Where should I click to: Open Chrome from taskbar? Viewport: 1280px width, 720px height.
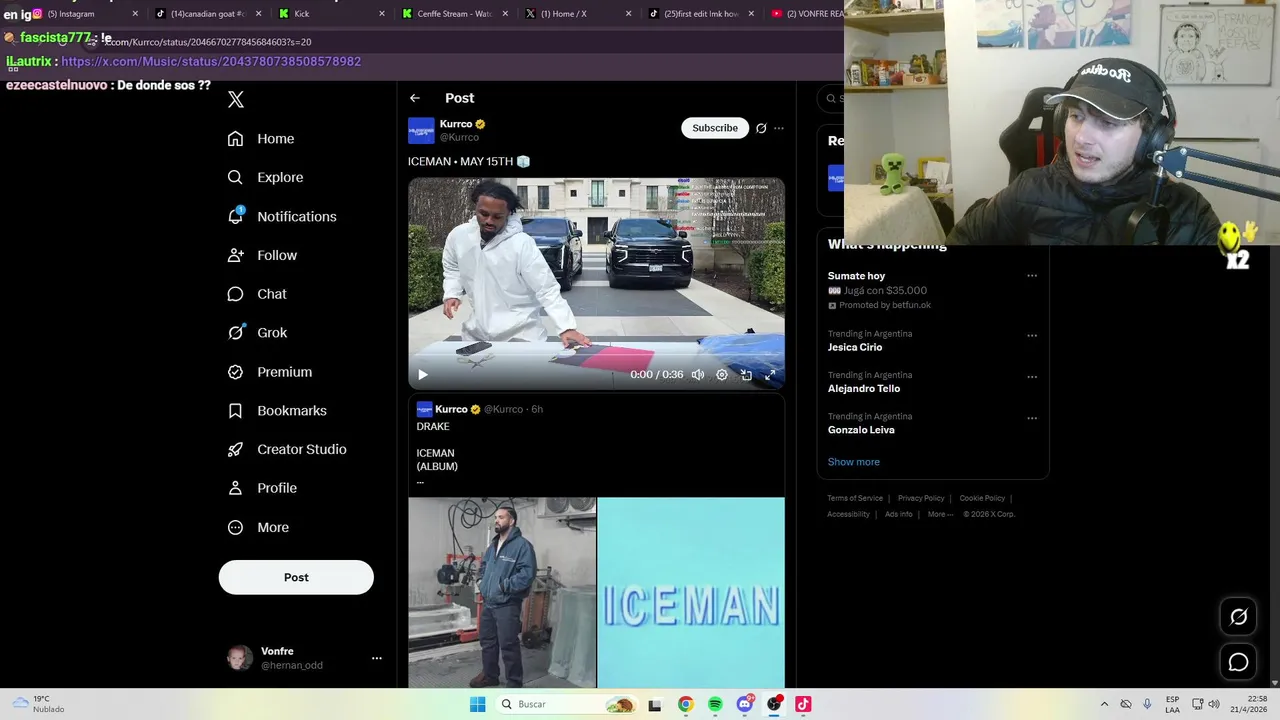click(685, 704)
